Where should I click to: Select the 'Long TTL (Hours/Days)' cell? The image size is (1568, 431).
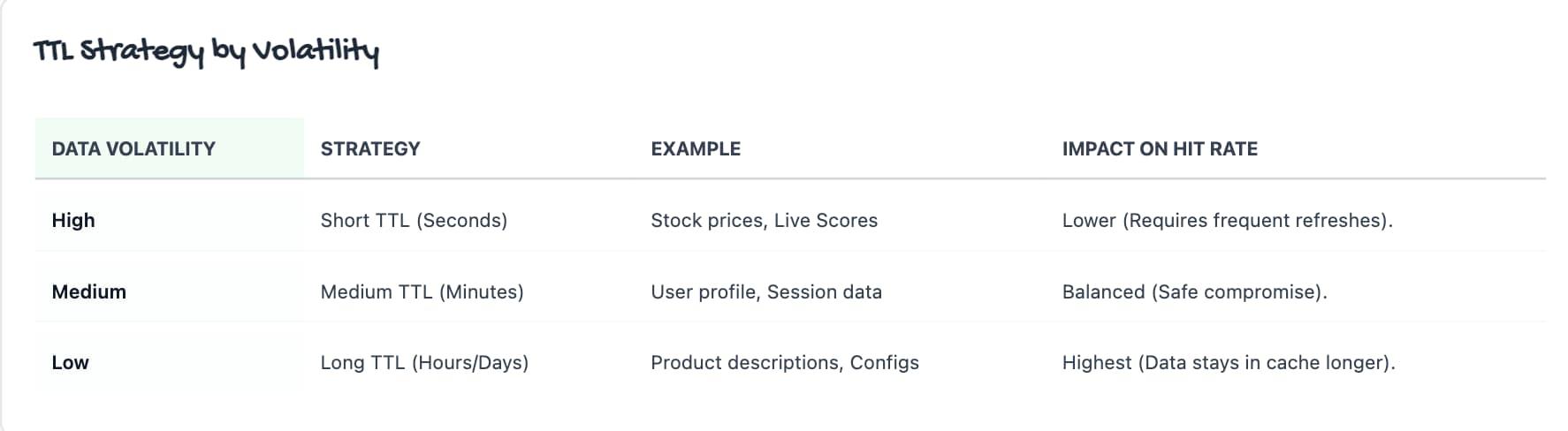424,363
